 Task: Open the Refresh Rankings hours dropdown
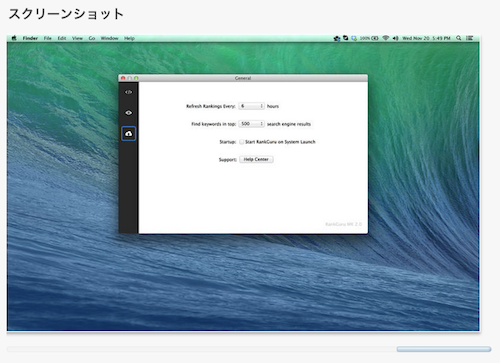[x=251, y=106]
